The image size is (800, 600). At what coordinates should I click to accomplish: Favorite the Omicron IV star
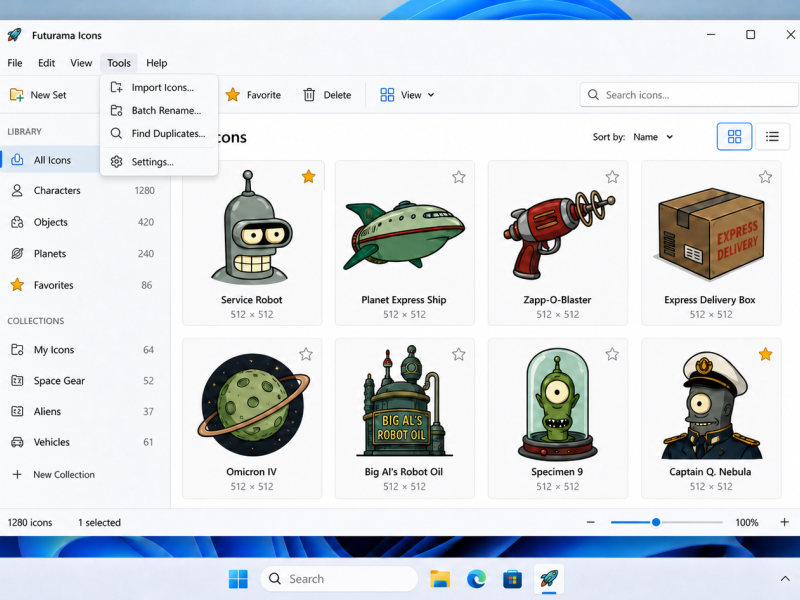[x=306, y=354]
